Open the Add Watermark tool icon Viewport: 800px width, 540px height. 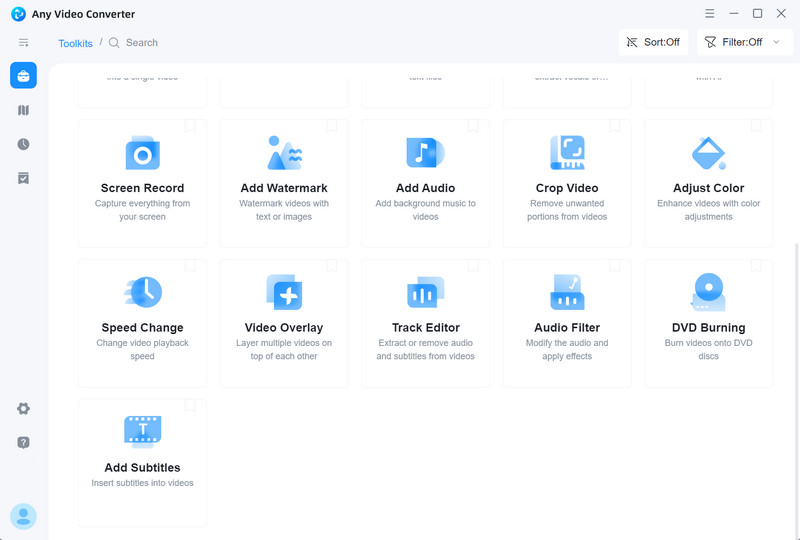click(284, 153)
